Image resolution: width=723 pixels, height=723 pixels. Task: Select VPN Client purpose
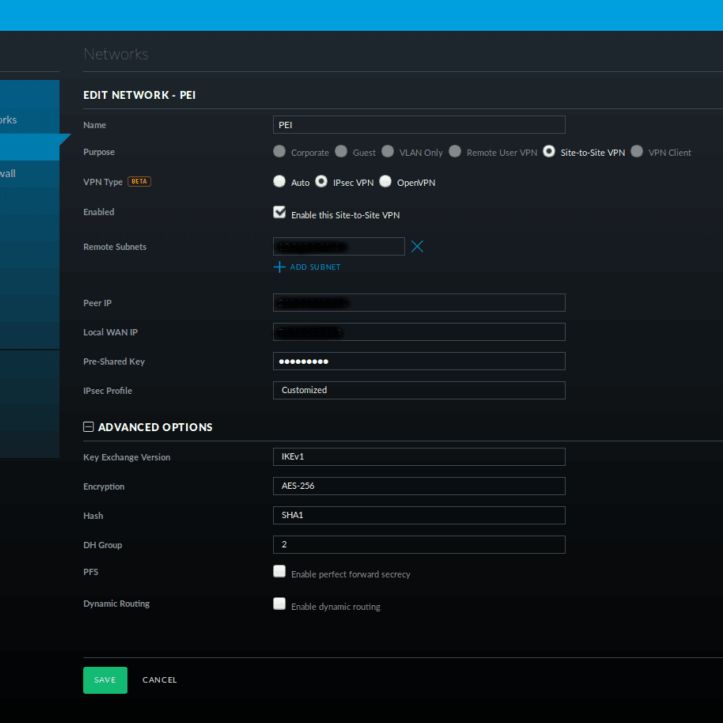coord(636,151)
